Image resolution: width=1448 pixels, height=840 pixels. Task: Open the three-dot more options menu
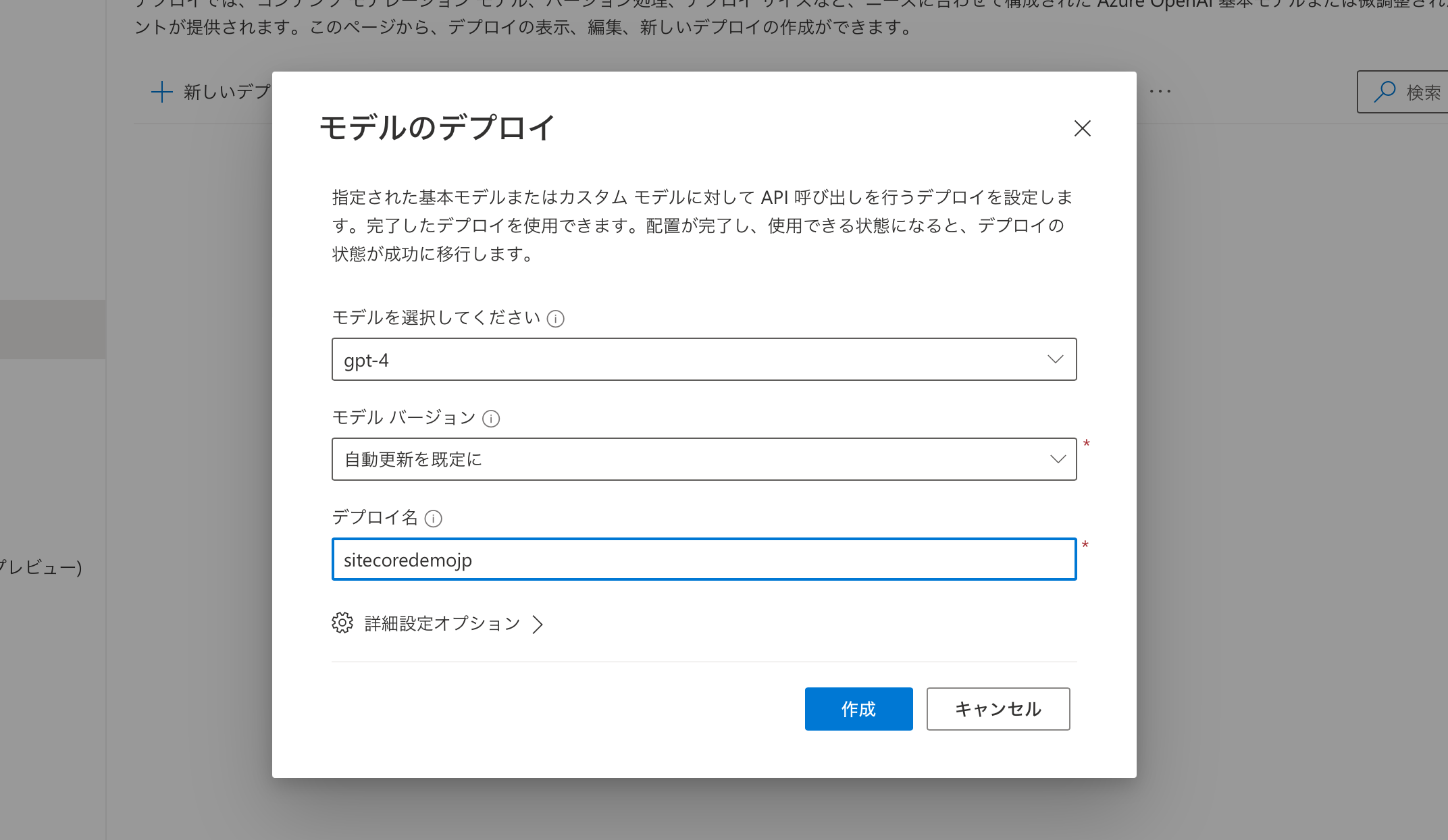click(1160, 91)
